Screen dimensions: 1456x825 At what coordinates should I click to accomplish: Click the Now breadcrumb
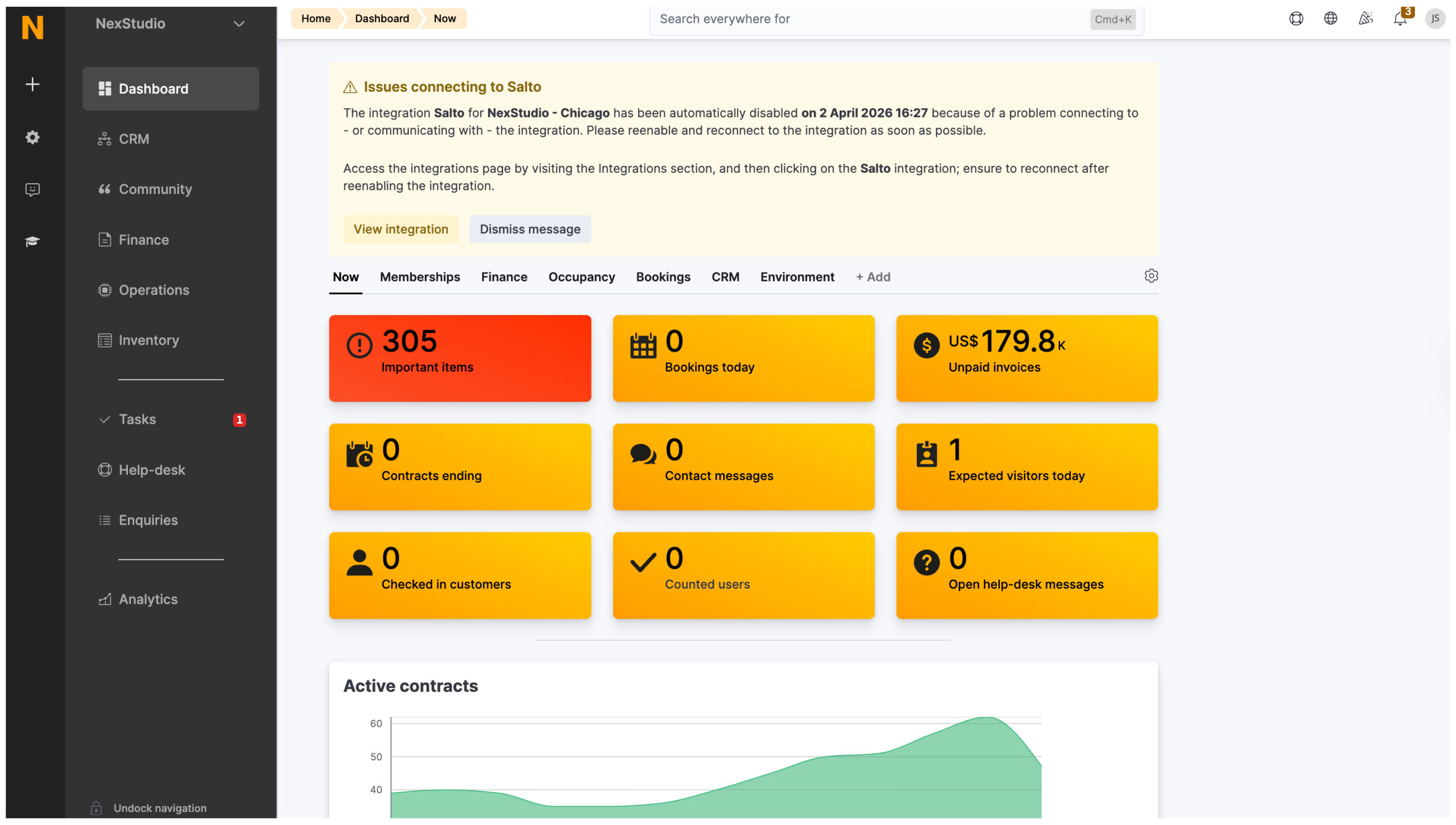pyautogui.click(x=445, y=18)
